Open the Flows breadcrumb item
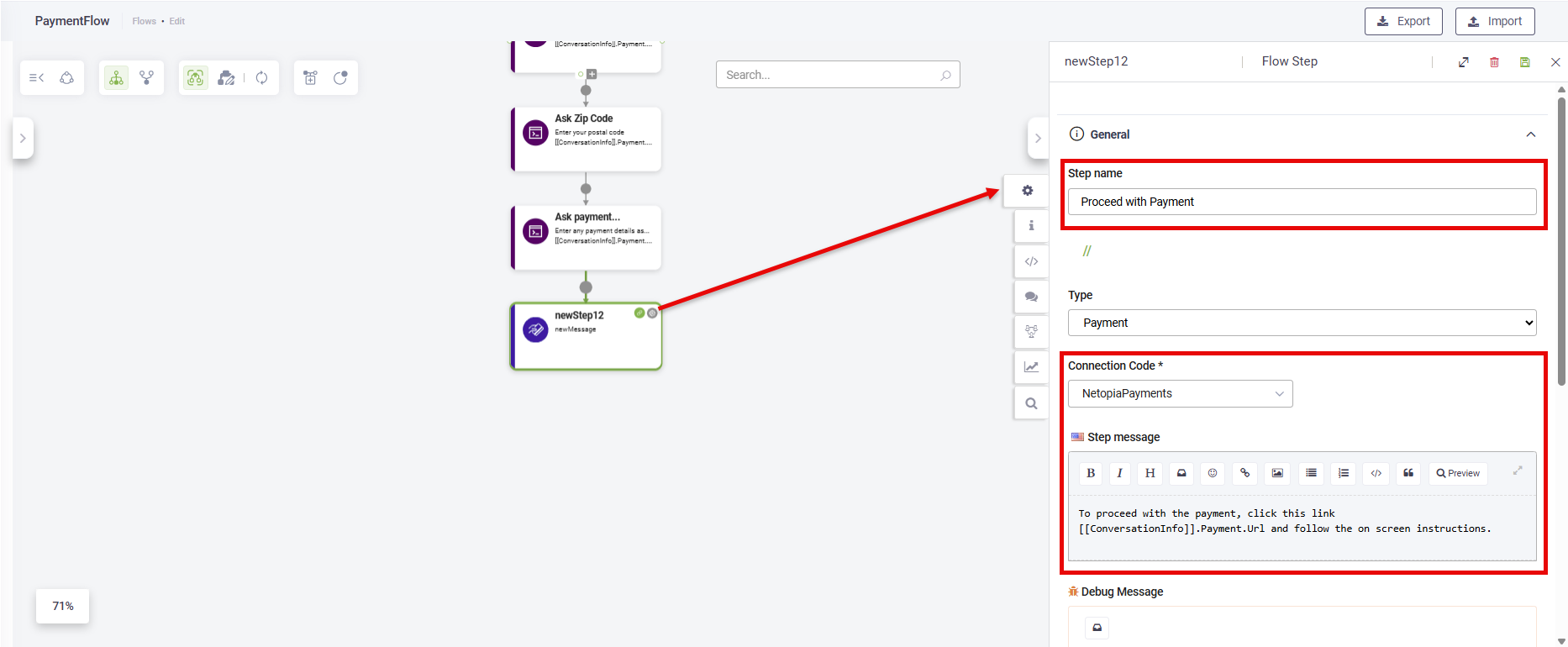The image size is (1568, 647). click(x=144, y=21)
